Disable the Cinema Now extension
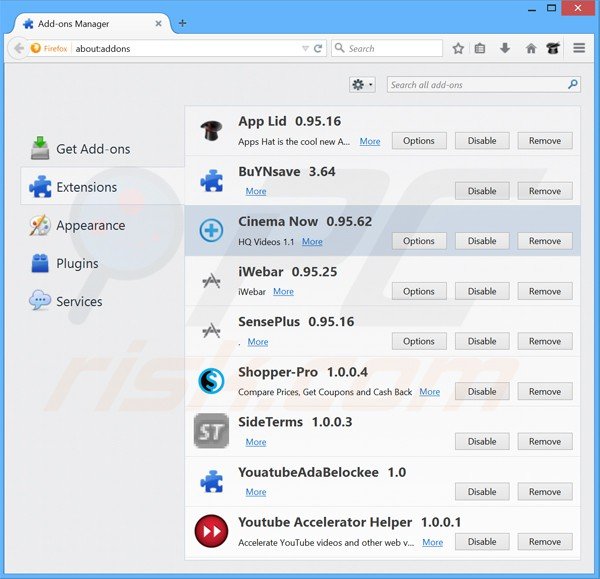This screenshot has width=600, height=579. (x=482, y=241)
